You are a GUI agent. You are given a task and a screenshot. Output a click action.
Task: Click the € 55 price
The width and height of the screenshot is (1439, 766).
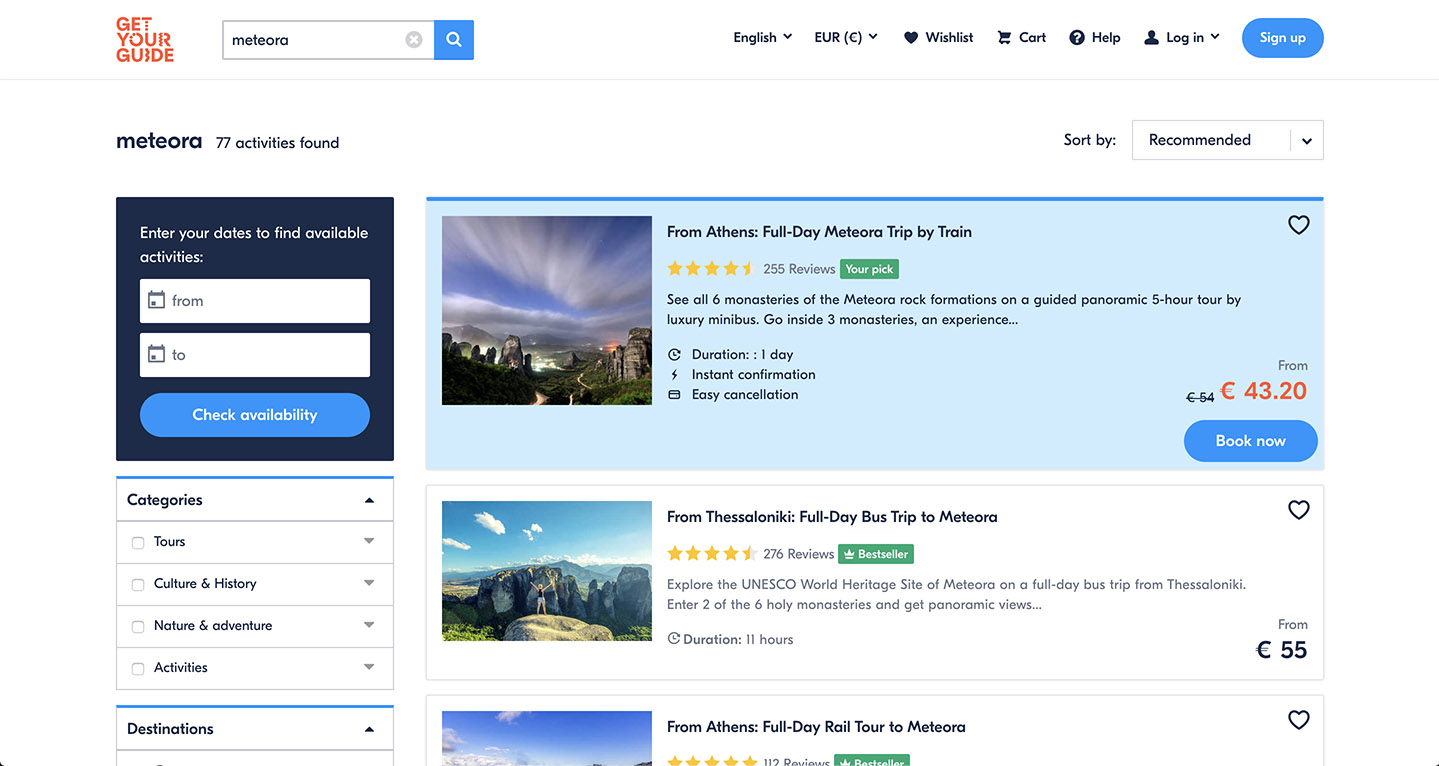click(x=1282, y=650)
